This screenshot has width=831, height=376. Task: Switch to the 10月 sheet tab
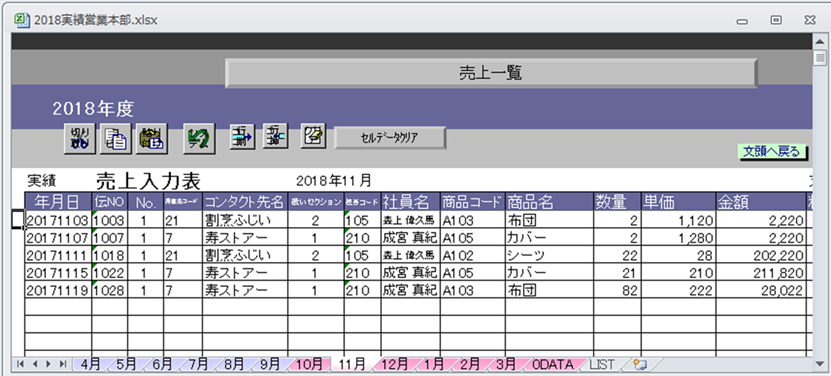[x=309, y=364]
